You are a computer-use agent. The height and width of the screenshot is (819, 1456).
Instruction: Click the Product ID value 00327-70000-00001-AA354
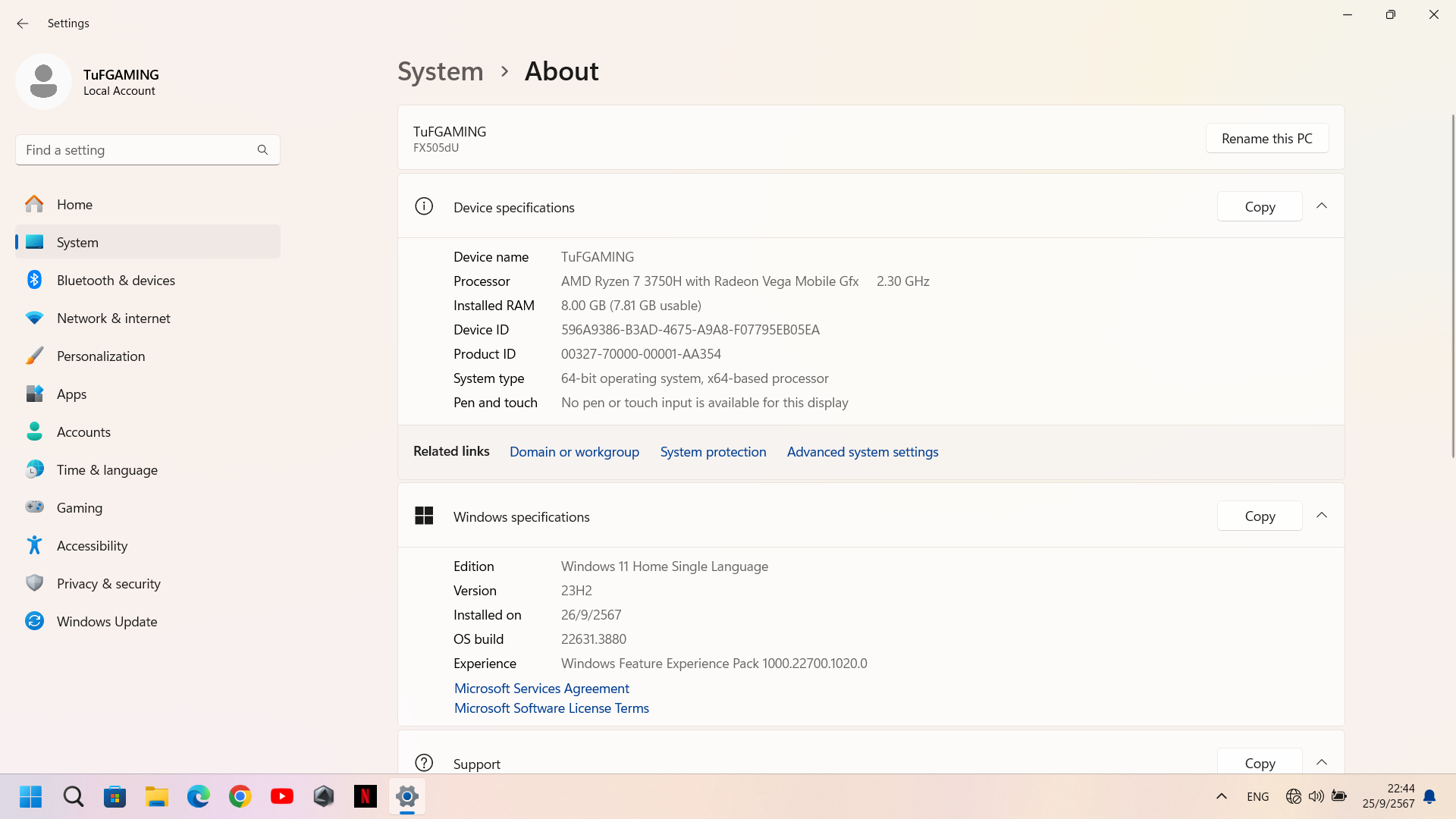[641, 353]
